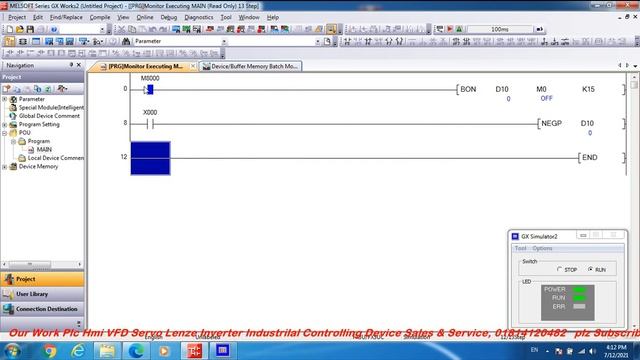Open the Debug menu
The width and height of the screenshot is (640, 360).
pyautogui.click(x=169, y=17)
